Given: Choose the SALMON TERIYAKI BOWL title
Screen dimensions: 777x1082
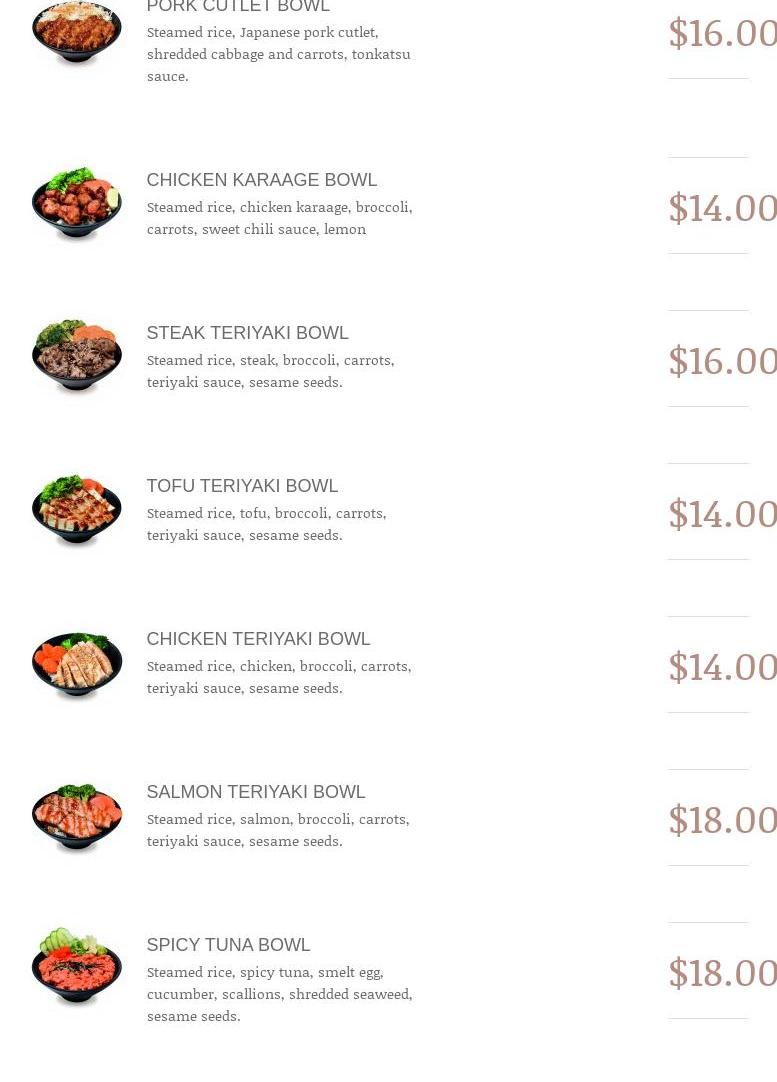Looking at the screenshot, I should (255, 792).
